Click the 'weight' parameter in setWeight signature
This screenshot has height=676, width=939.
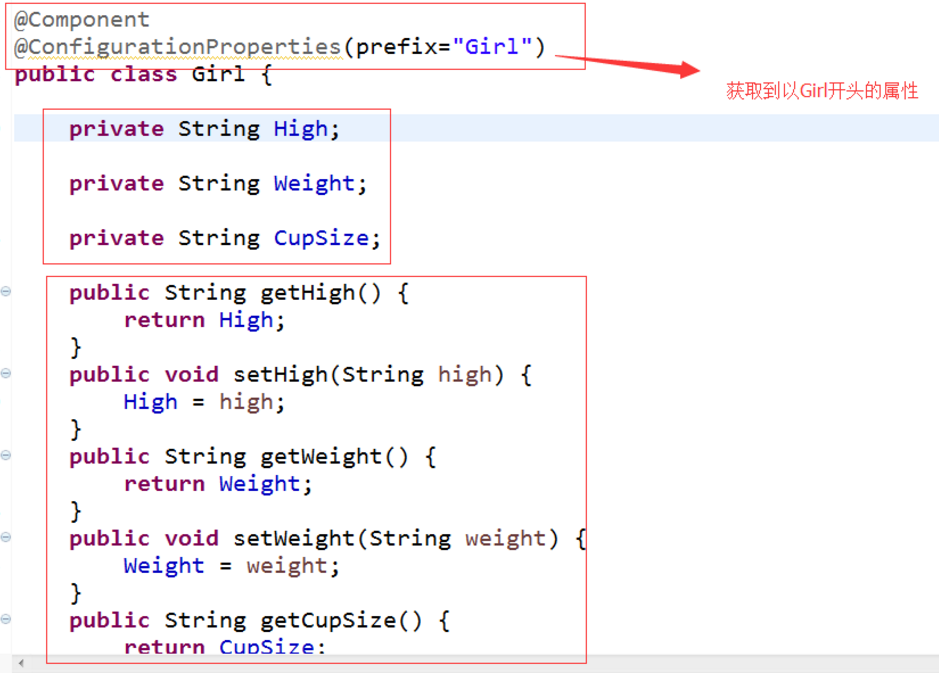tap(506, 539)
